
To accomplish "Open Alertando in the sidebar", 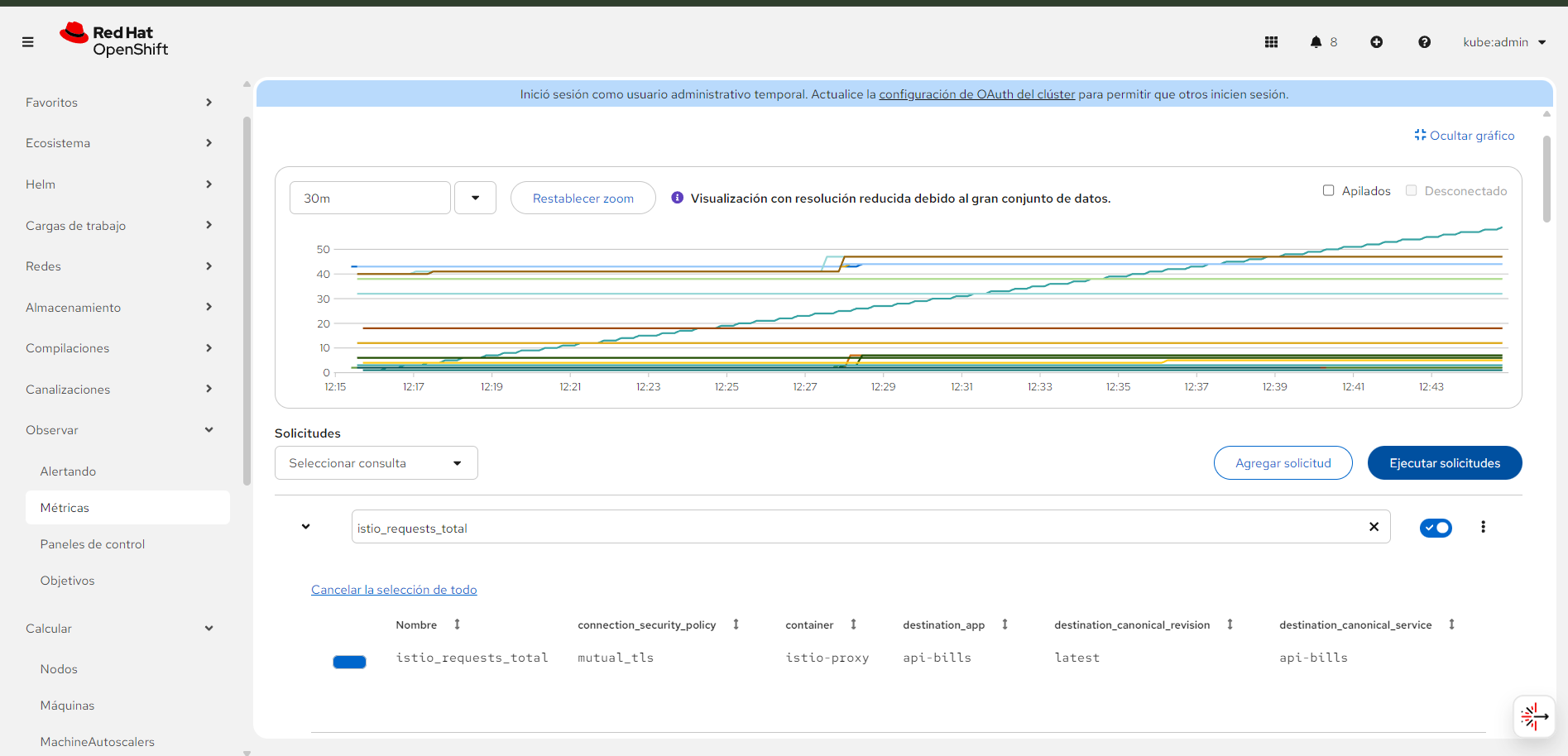I will [x=69, y=471].
